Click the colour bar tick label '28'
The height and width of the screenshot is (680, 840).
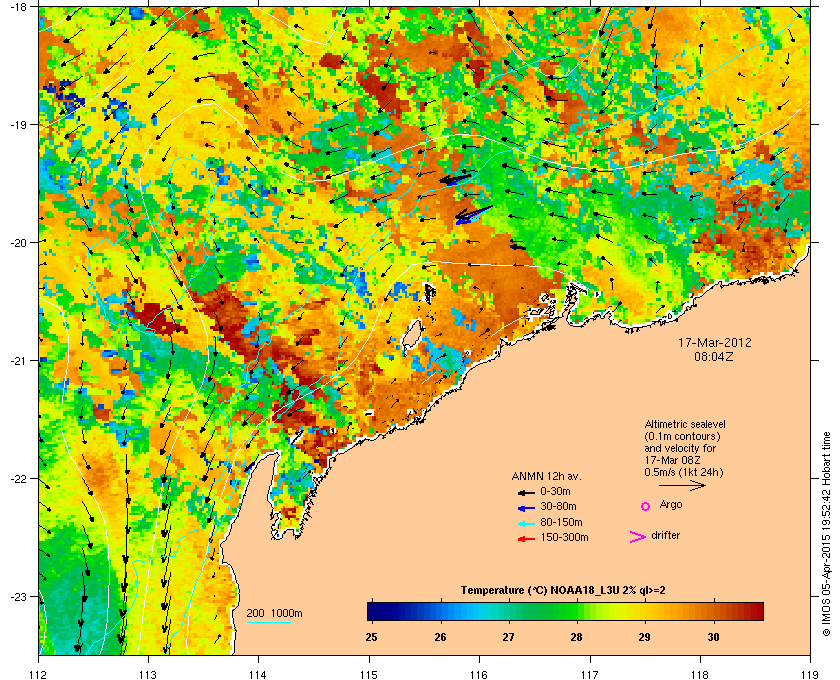[576, 637]
